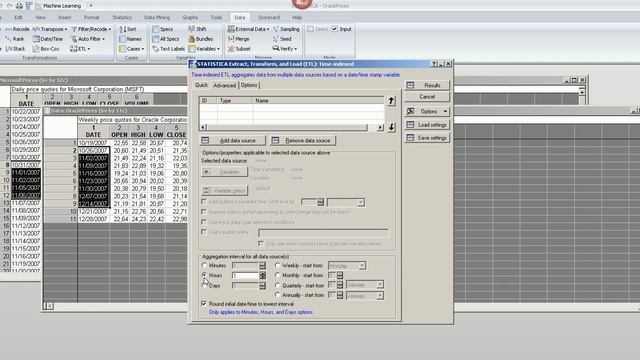Click Load settings

point(427,125)
